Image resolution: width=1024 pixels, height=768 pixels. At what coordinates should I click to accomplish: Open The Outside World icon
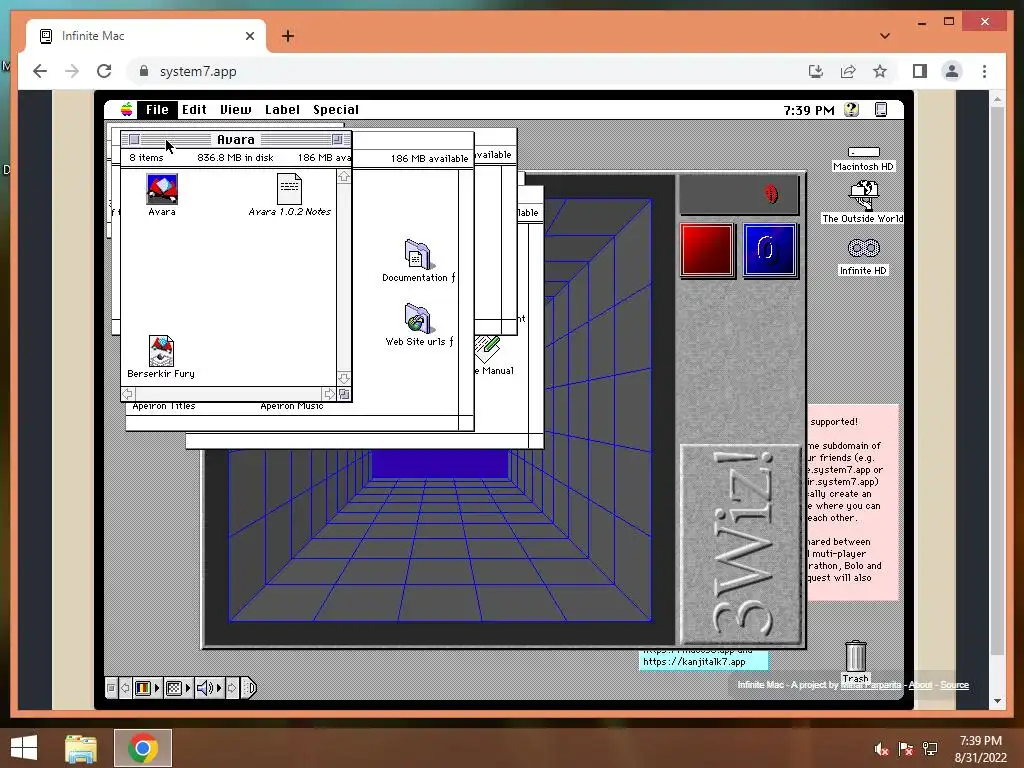[x=863, y=195]
